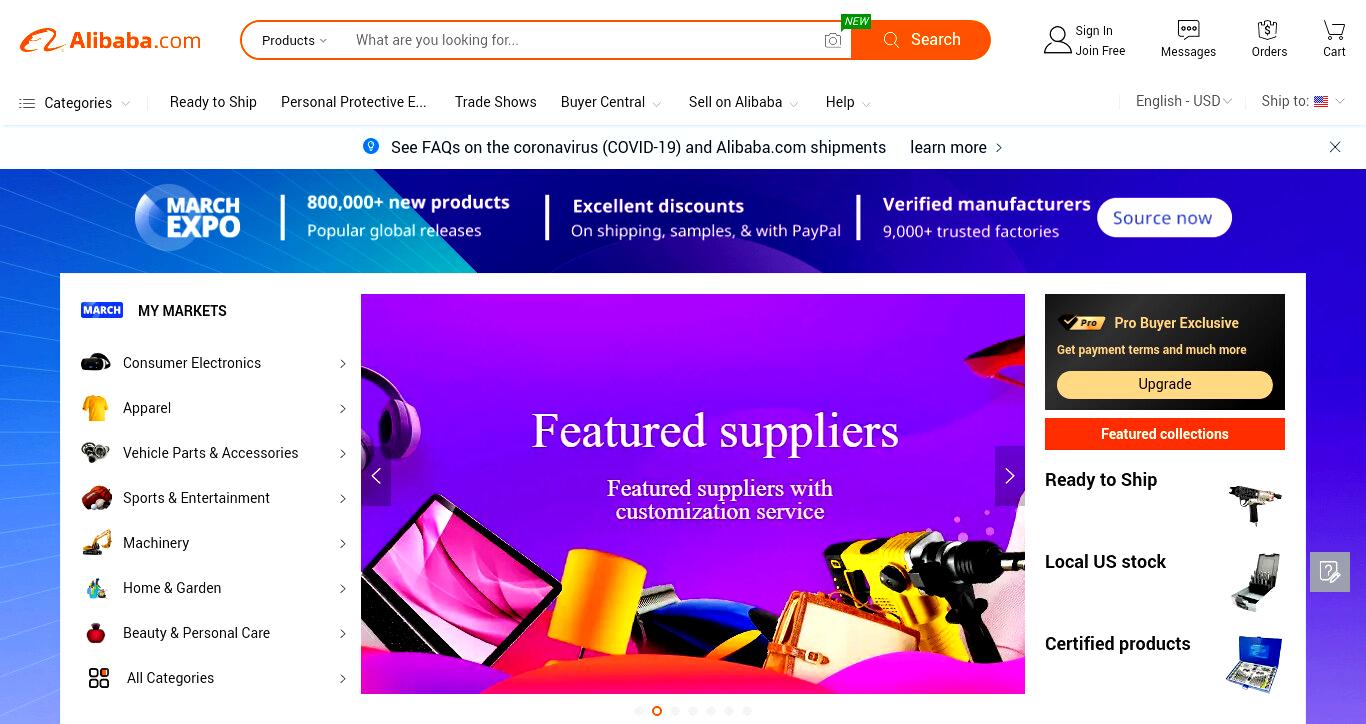Show the previous banner slide

pyautogui.click(x=376, y=476)
